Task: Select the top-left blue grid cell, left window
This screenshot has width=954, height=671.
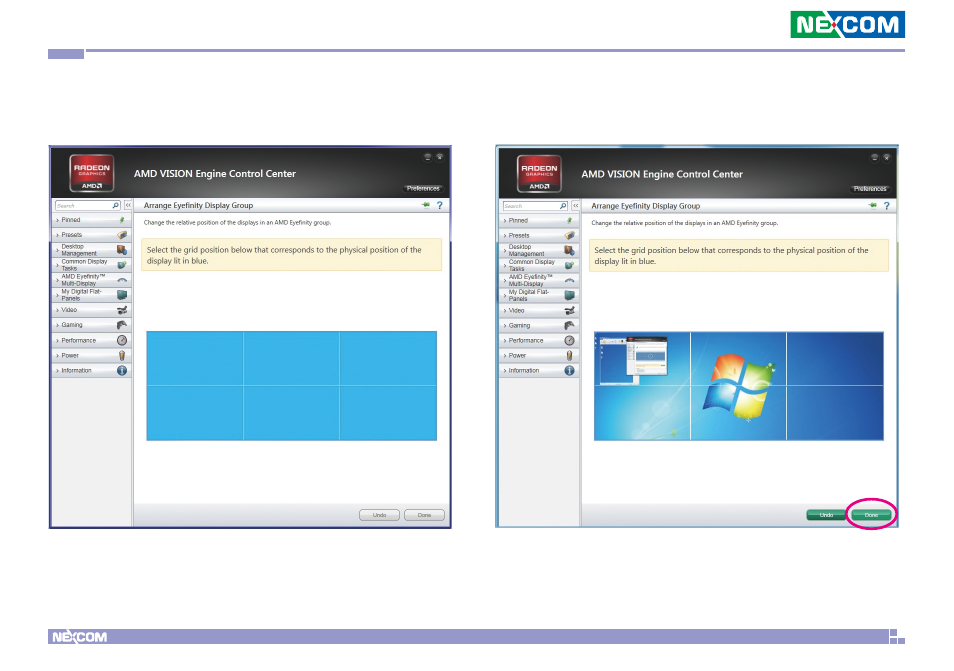Action: [195, 358]
